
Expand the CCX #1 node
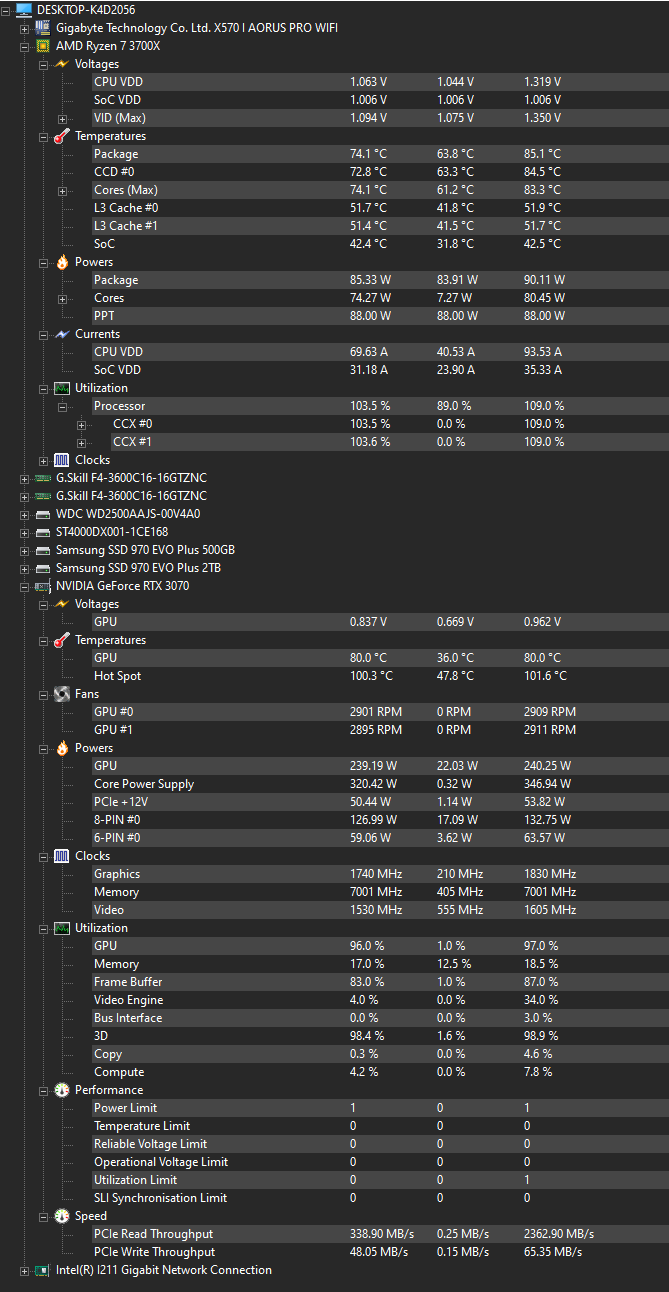coord(81,442)
